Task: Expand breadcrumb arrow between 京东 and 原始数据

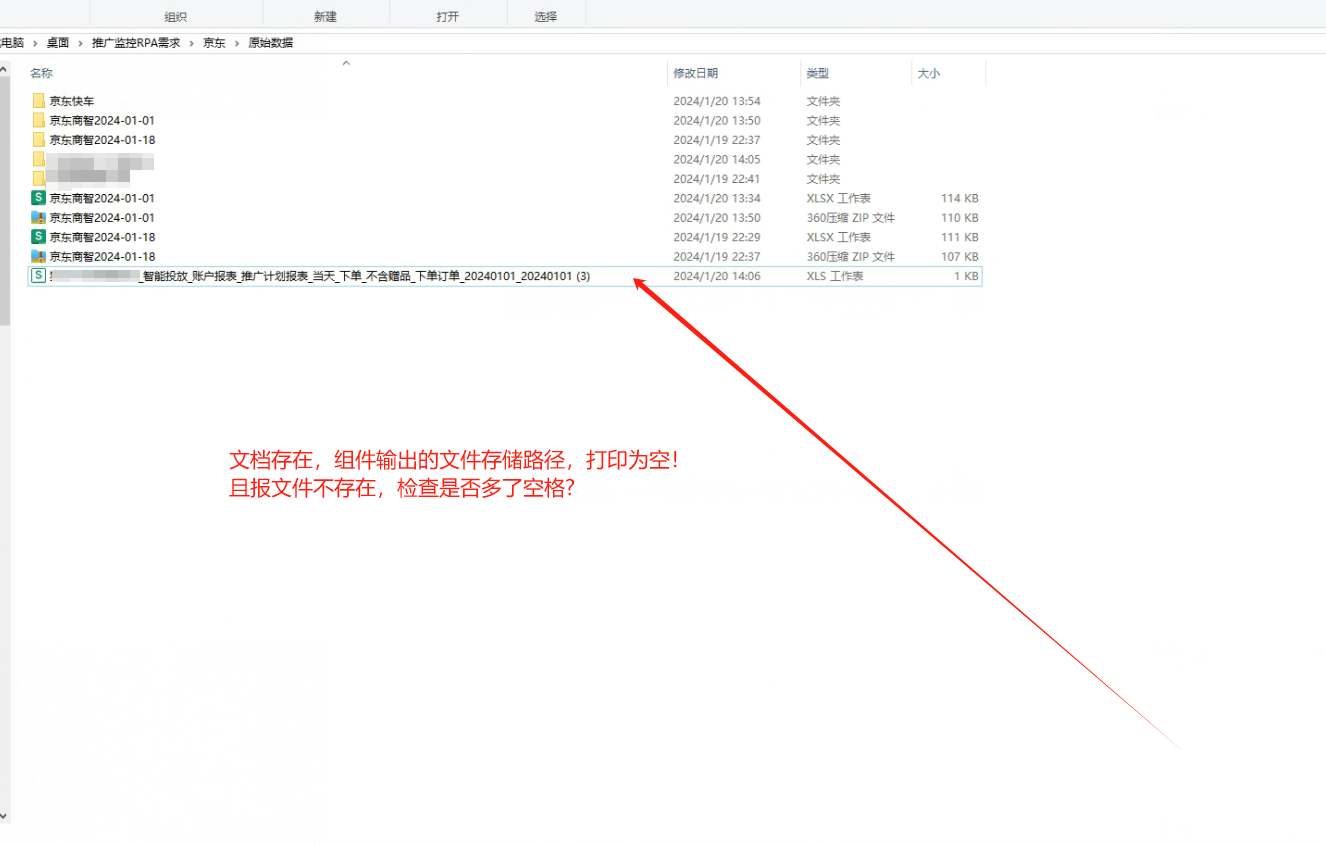Action: tap(237, 43)
